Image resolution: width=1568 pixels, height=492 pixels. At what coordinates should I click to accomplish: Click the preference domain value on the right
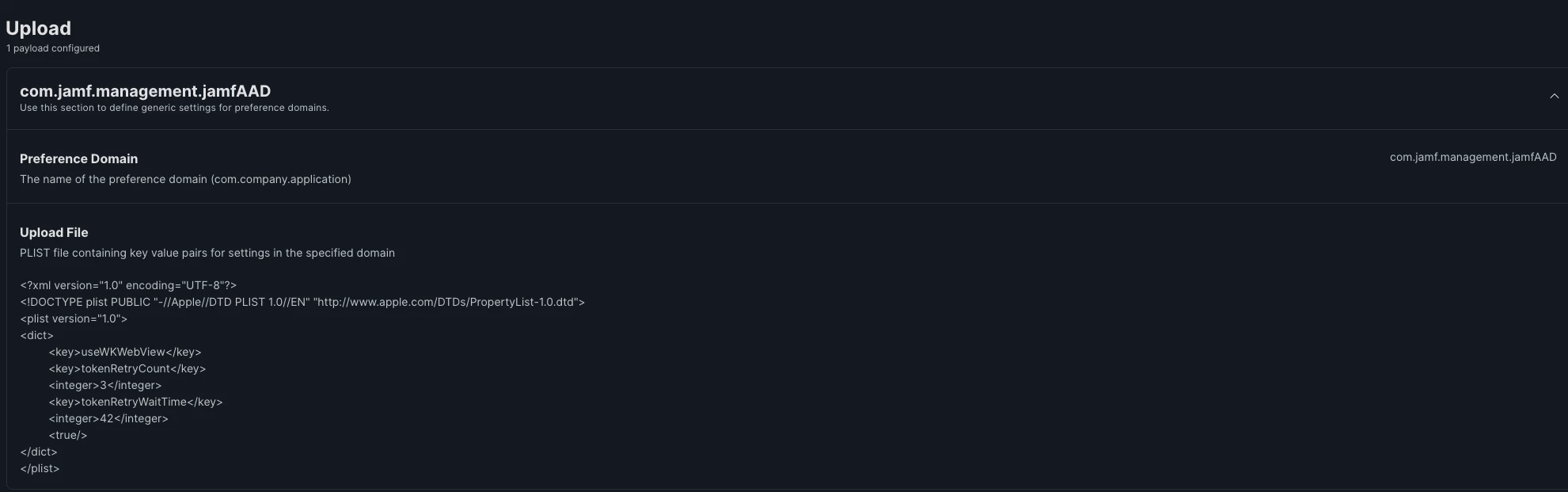click(1473, 157)
